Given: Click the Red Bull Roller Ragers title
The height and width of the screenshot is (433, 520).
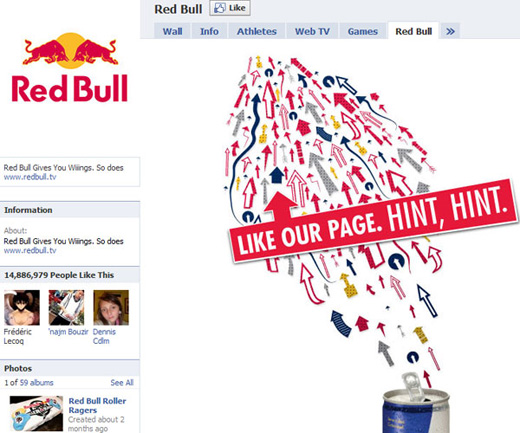Looking at the screenshot, I should tap(97, 405).
